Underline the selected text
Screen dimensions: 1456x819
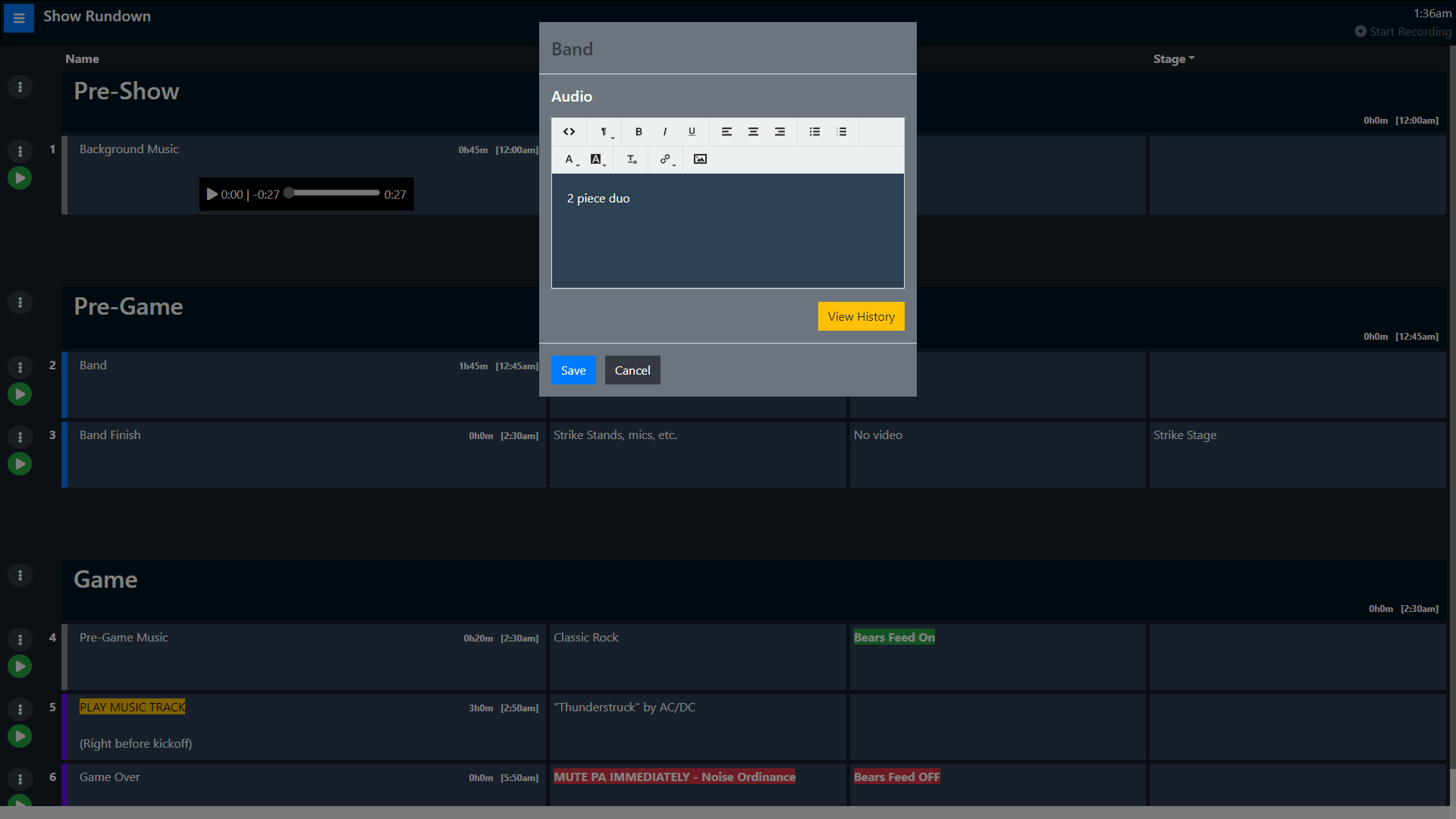pyautogui.click(x=692, y=131)
